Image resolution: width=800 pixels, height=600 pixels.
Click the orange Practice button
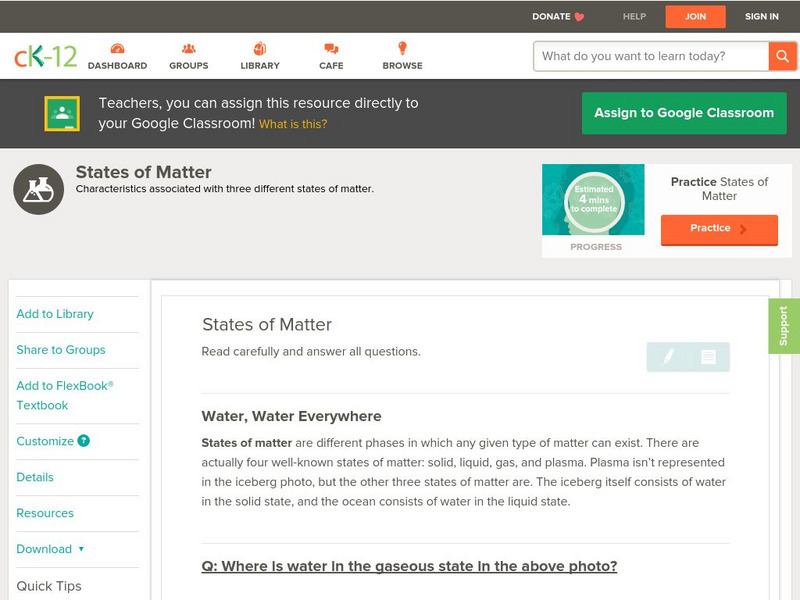click(719, 229)
